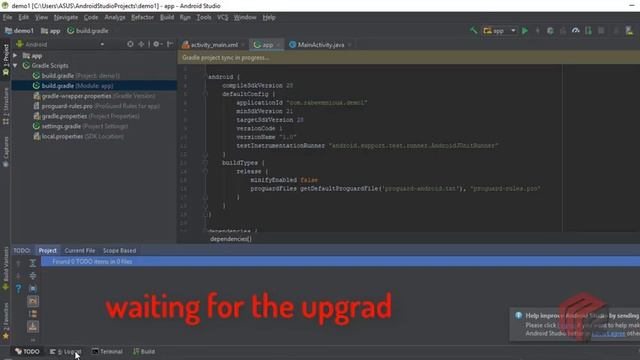Open the Build Variants side tab

[x=6, y=268]
